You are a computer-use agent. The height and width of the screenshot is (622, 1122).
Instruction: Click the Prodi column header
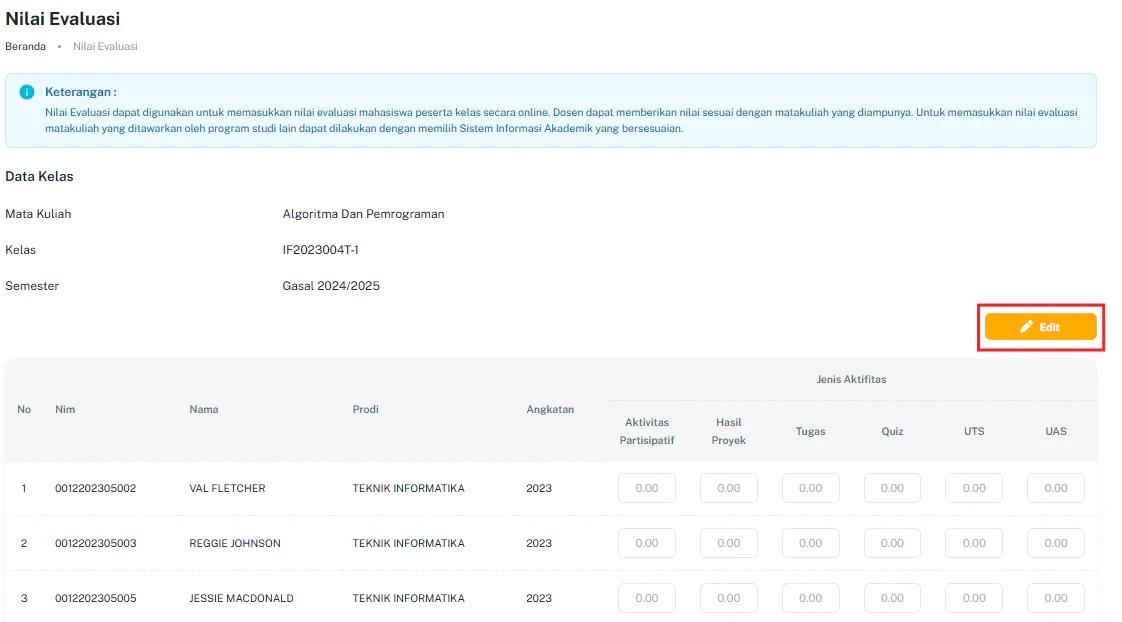coord(366,409)
